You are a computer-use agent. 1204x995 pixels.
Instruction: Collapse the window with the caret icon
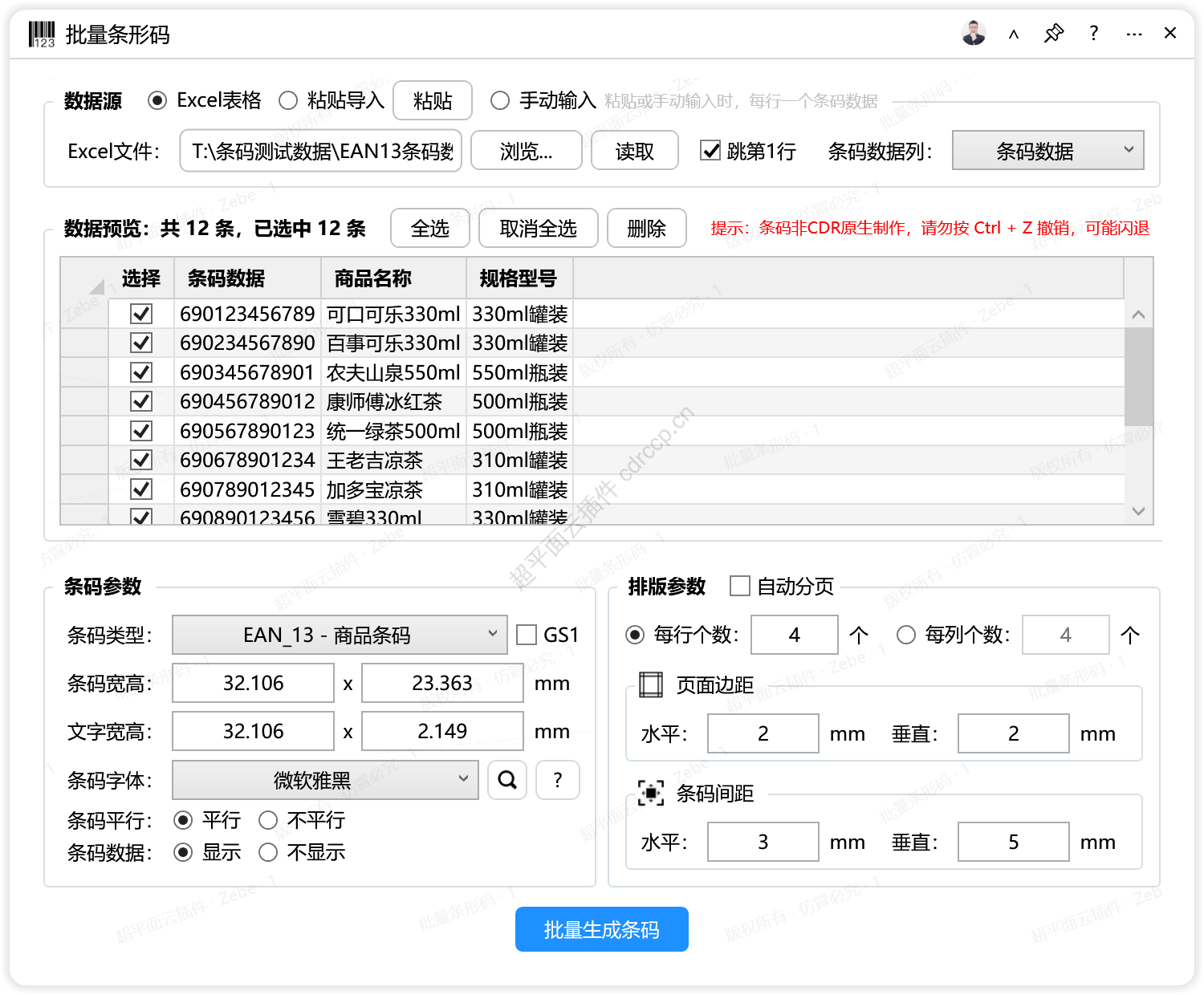1014,34
